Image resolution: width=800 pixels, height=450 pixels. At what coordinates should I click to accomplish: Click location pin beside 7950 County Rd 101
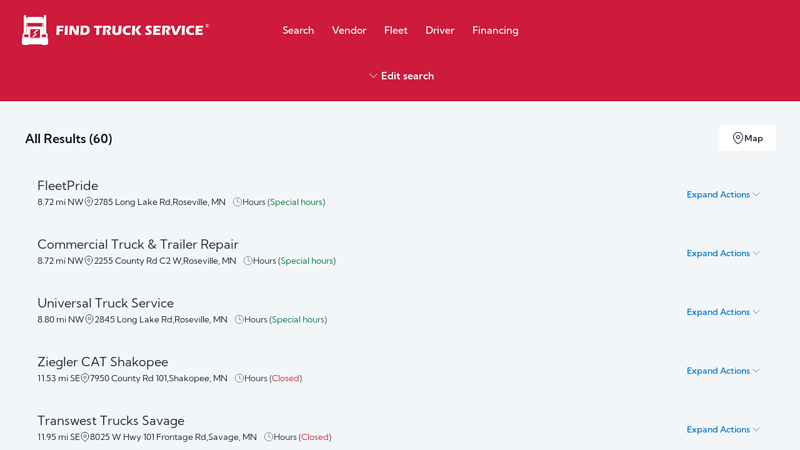coord(85,379)
